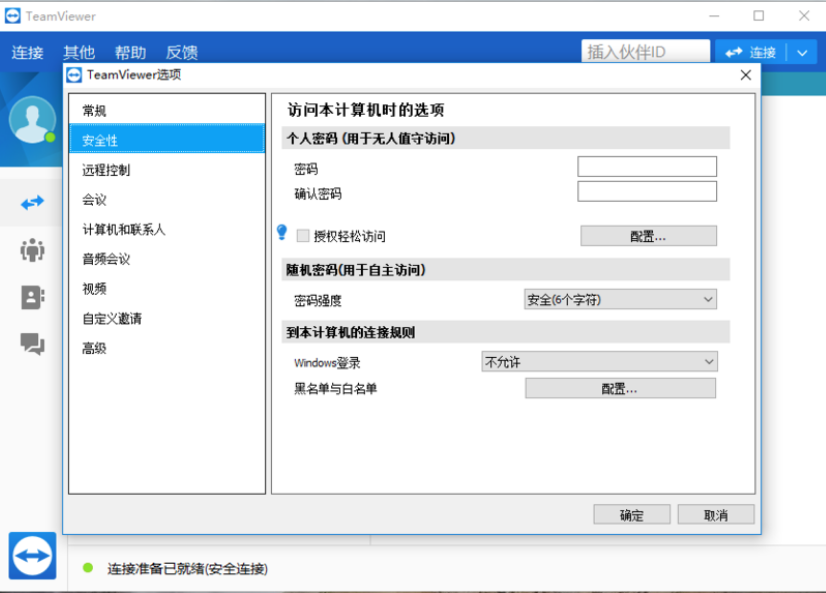Click the 随机密码 section header
Screen dimensions: 826x593
tap(506, 270)
